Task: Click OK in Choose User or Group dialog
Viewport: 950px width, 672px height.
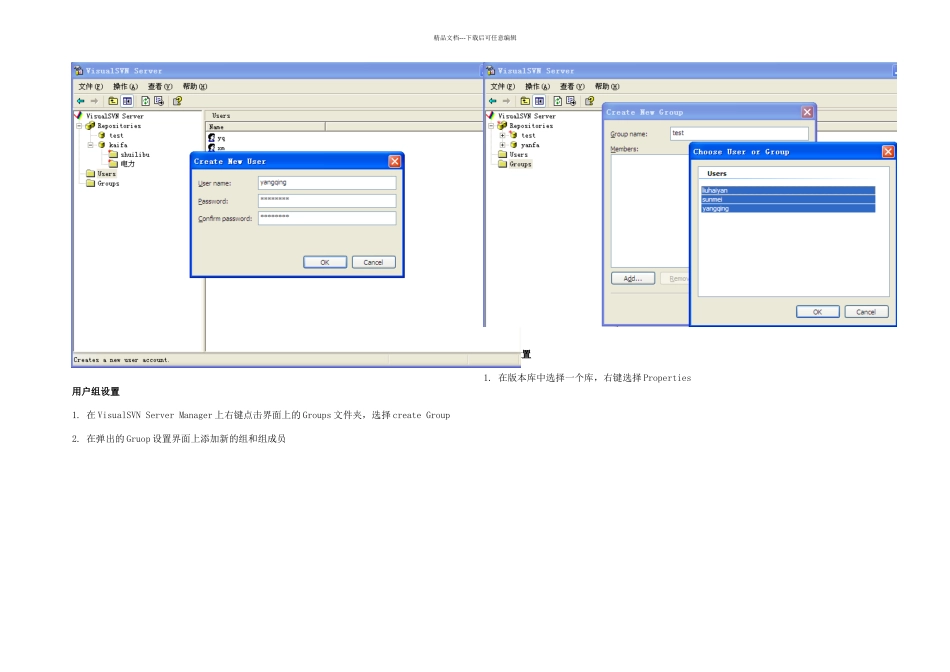Action: [817, 312]
